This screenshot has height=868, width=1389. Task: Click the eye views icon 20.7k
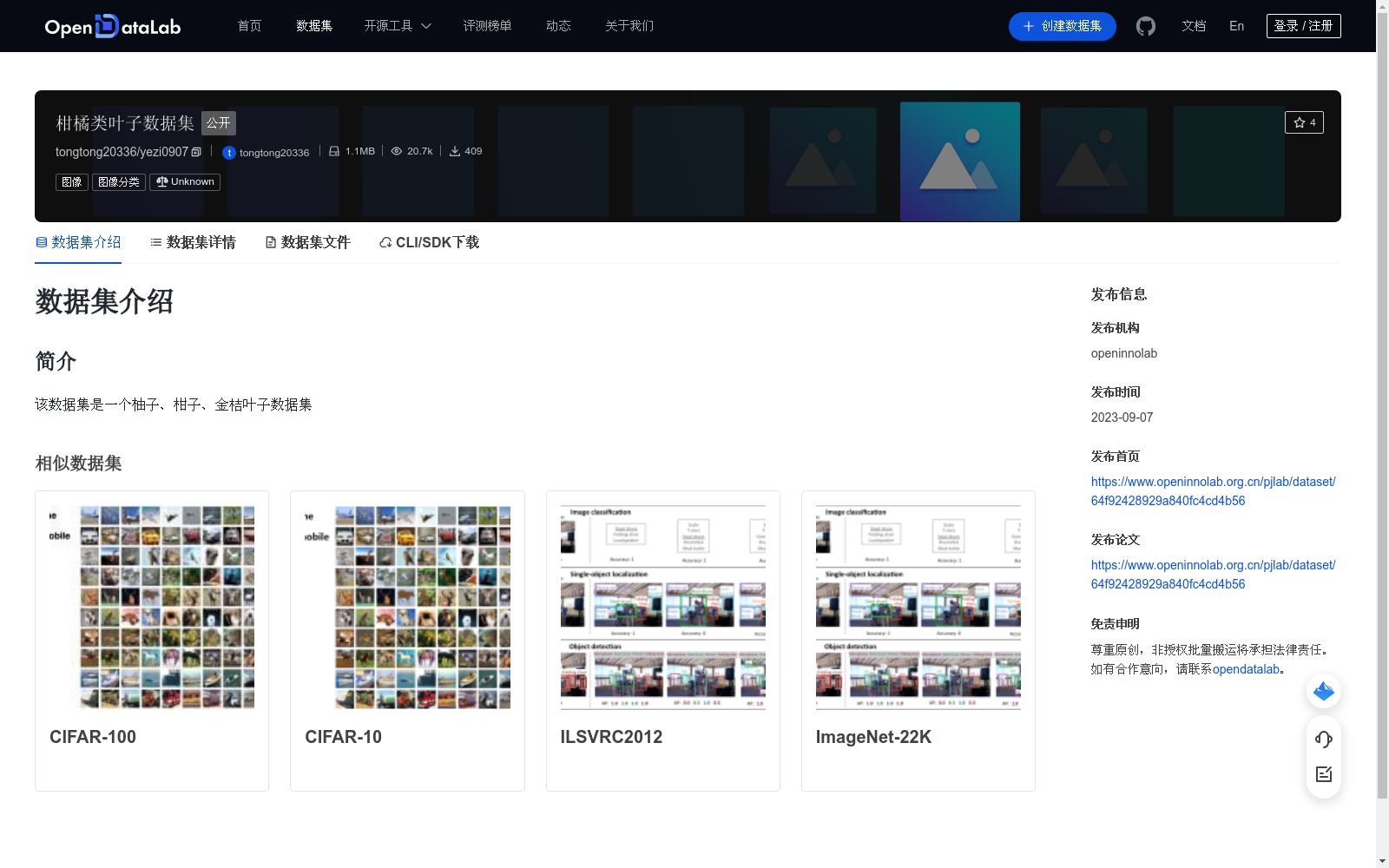397,151
